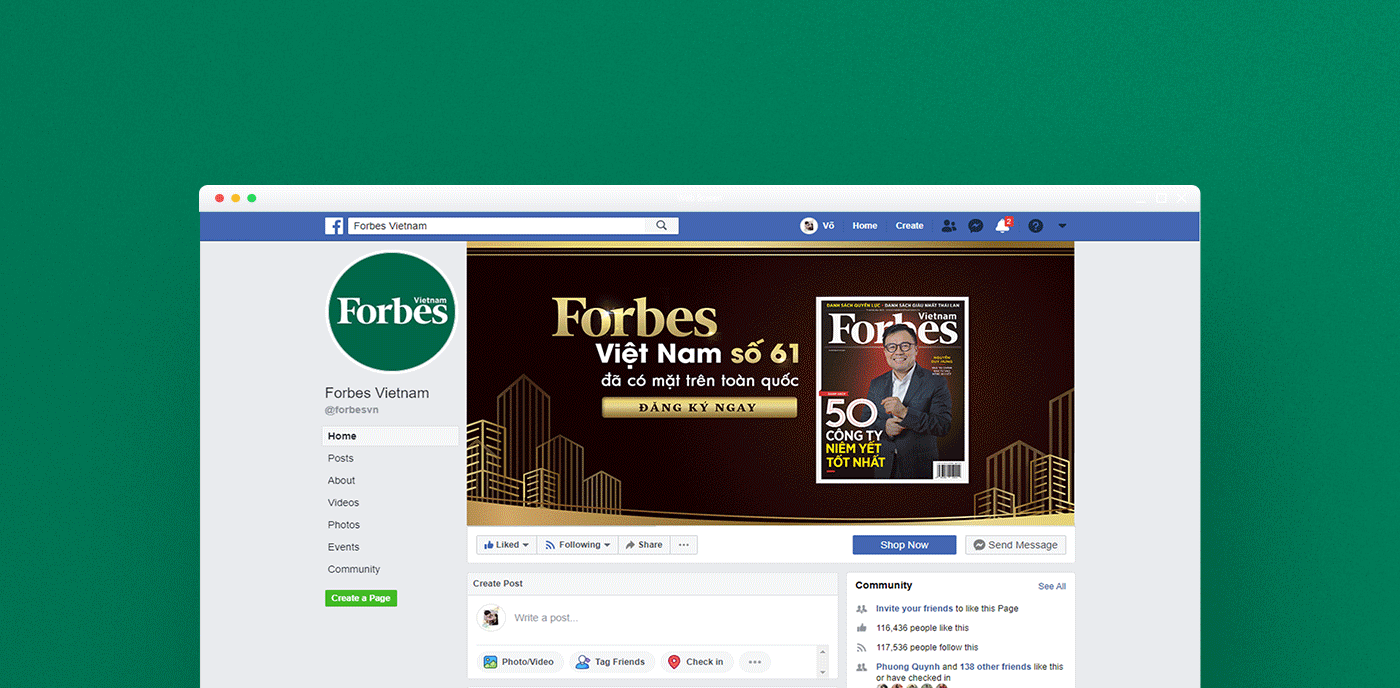This screenshot has height=688, width=1400.
Task: Open the Help question mark icon
Action: [x=1035, y=226]
